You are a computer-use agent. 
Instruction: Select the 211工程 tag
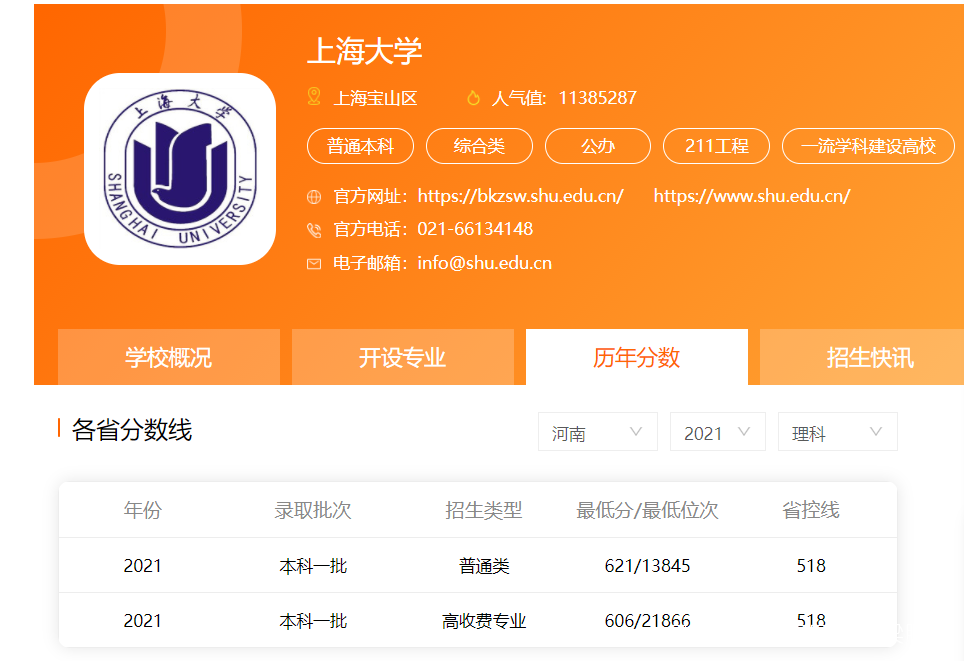coord(716,146)
